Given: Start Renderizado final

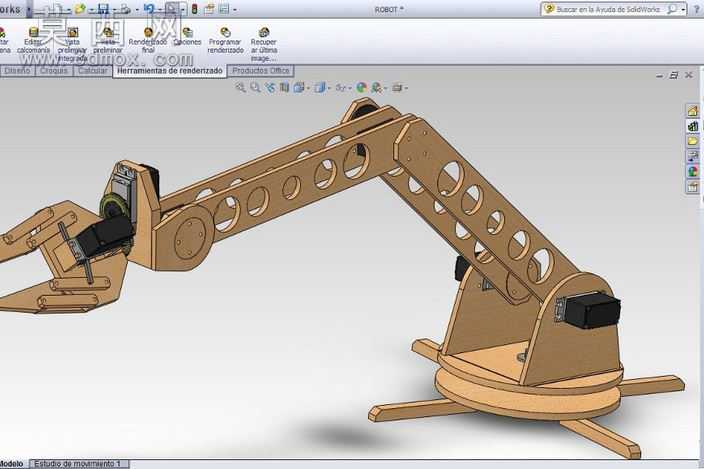Looking at the screenshot, I should point(148,40).
